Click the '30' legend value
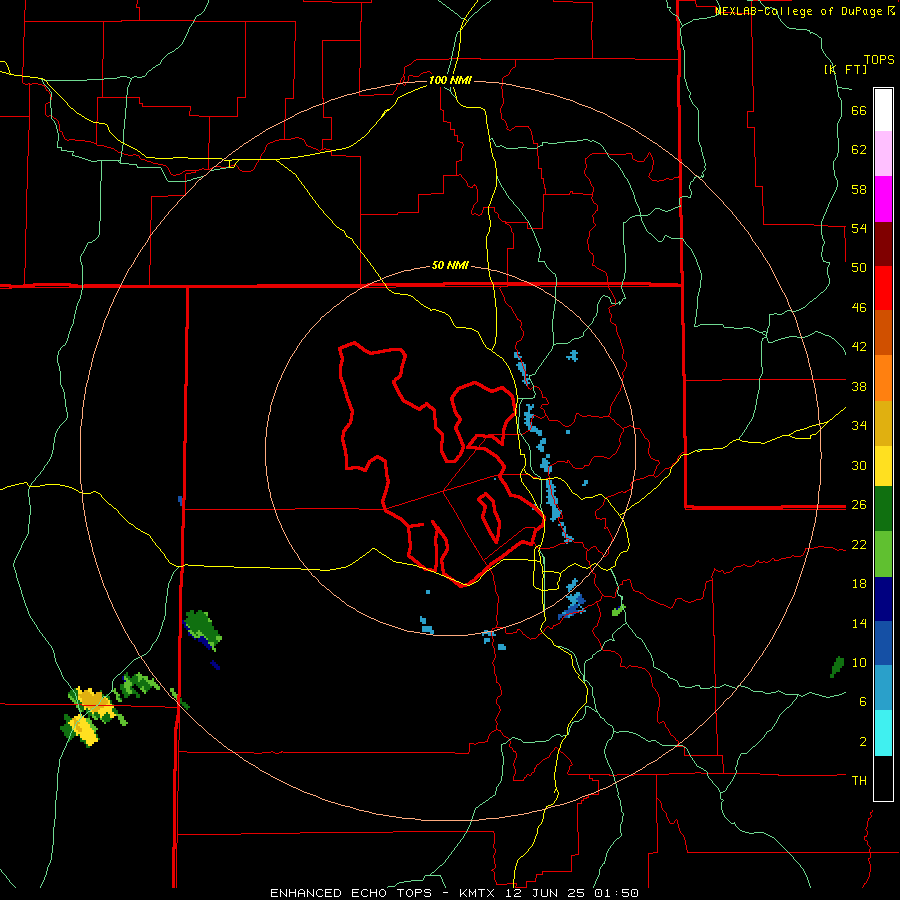This screenshot has width=900, height=900. 859,465
